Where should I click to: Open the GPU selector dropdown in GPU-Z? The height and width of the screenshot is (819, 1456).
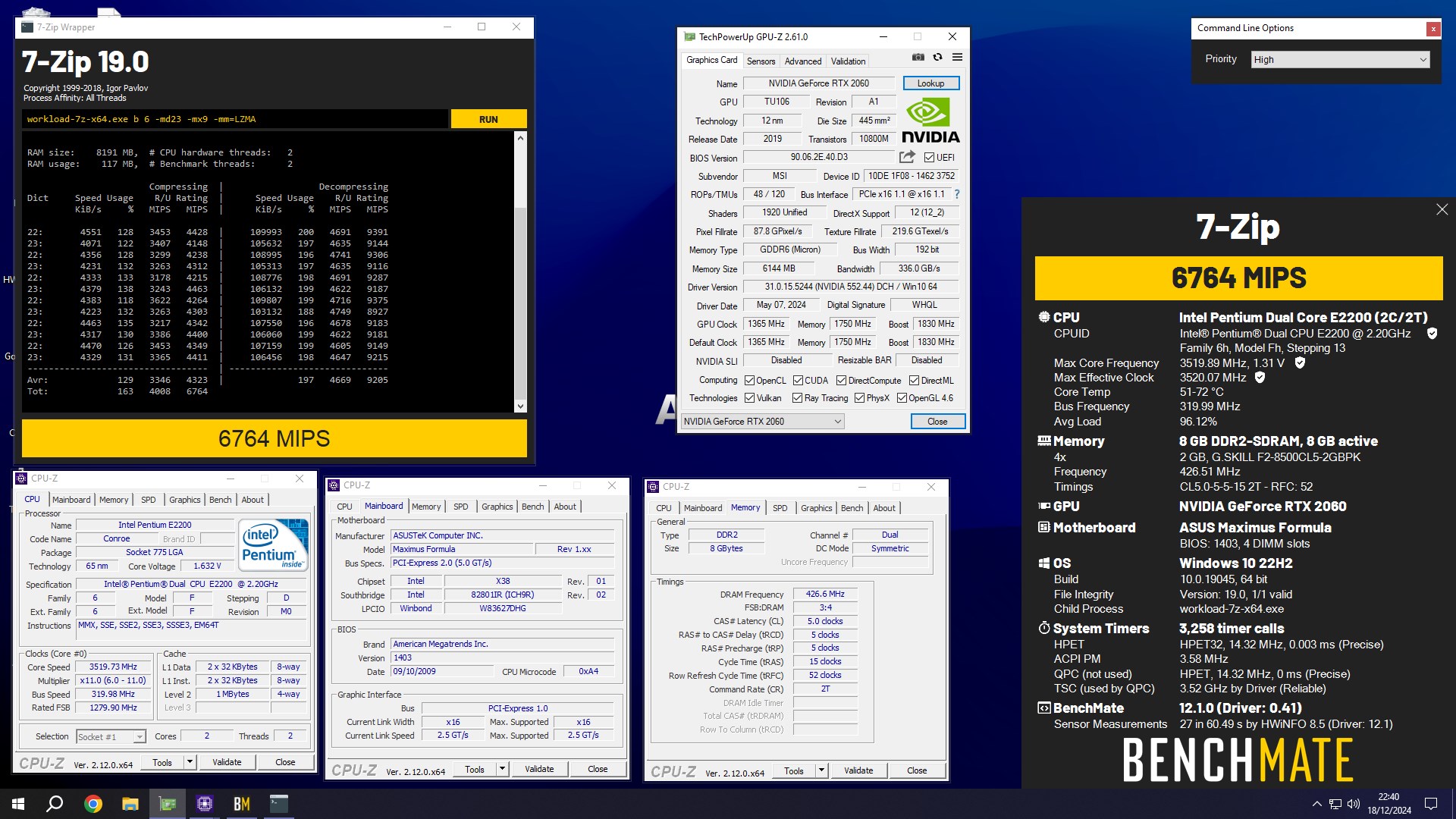(762, 422)
